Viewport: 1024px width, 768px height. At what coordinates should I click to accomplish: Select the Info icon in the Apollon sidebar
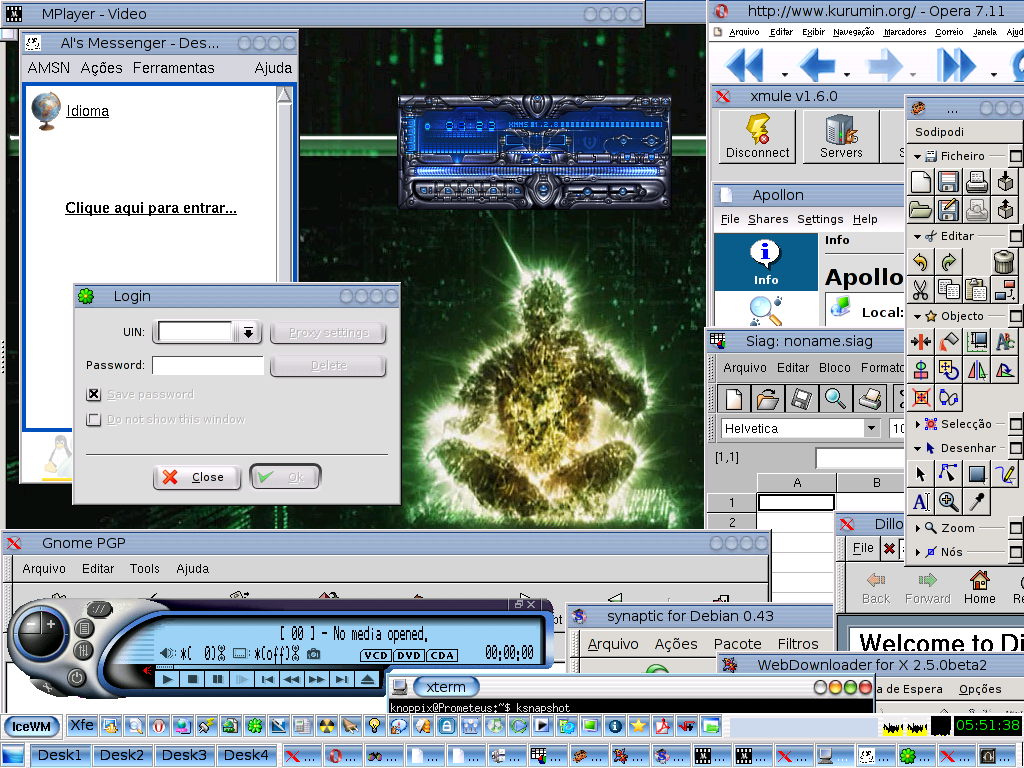click(x=766, y=262)
